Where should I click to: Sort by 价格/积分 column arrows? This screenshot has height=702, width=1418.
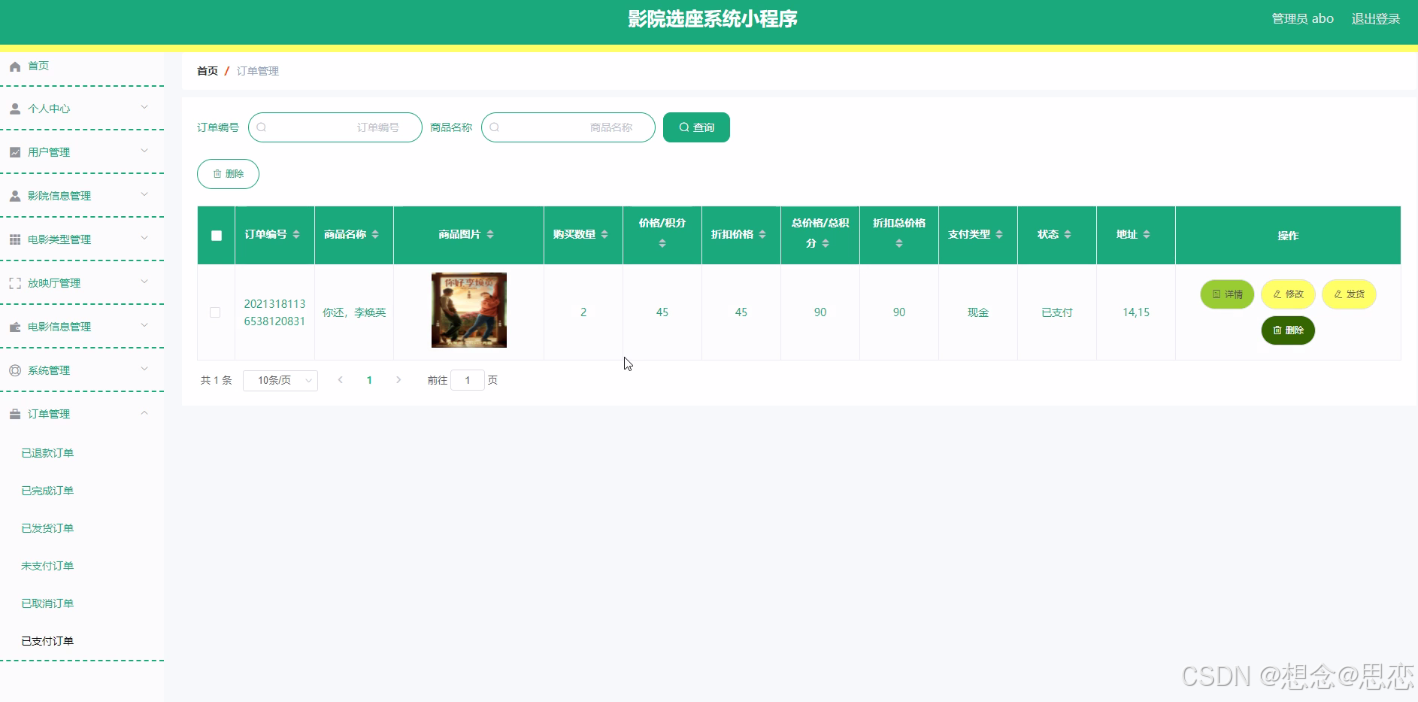click(x=662, y=244)
